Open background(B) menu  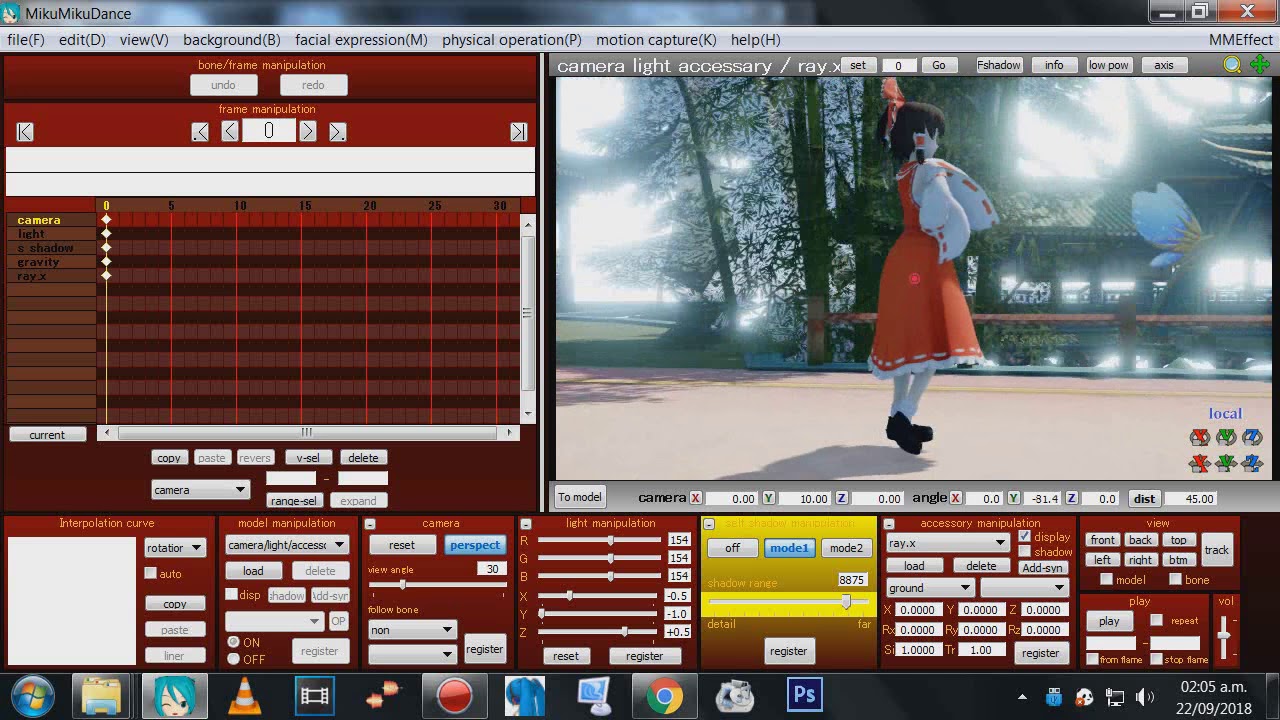tap(232, 40)
